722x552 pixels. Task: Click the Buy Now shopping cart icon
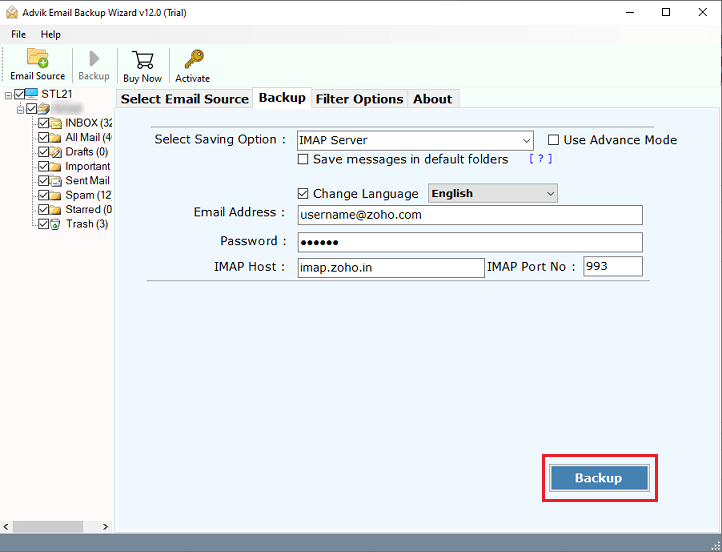click(x=142, y=60)
